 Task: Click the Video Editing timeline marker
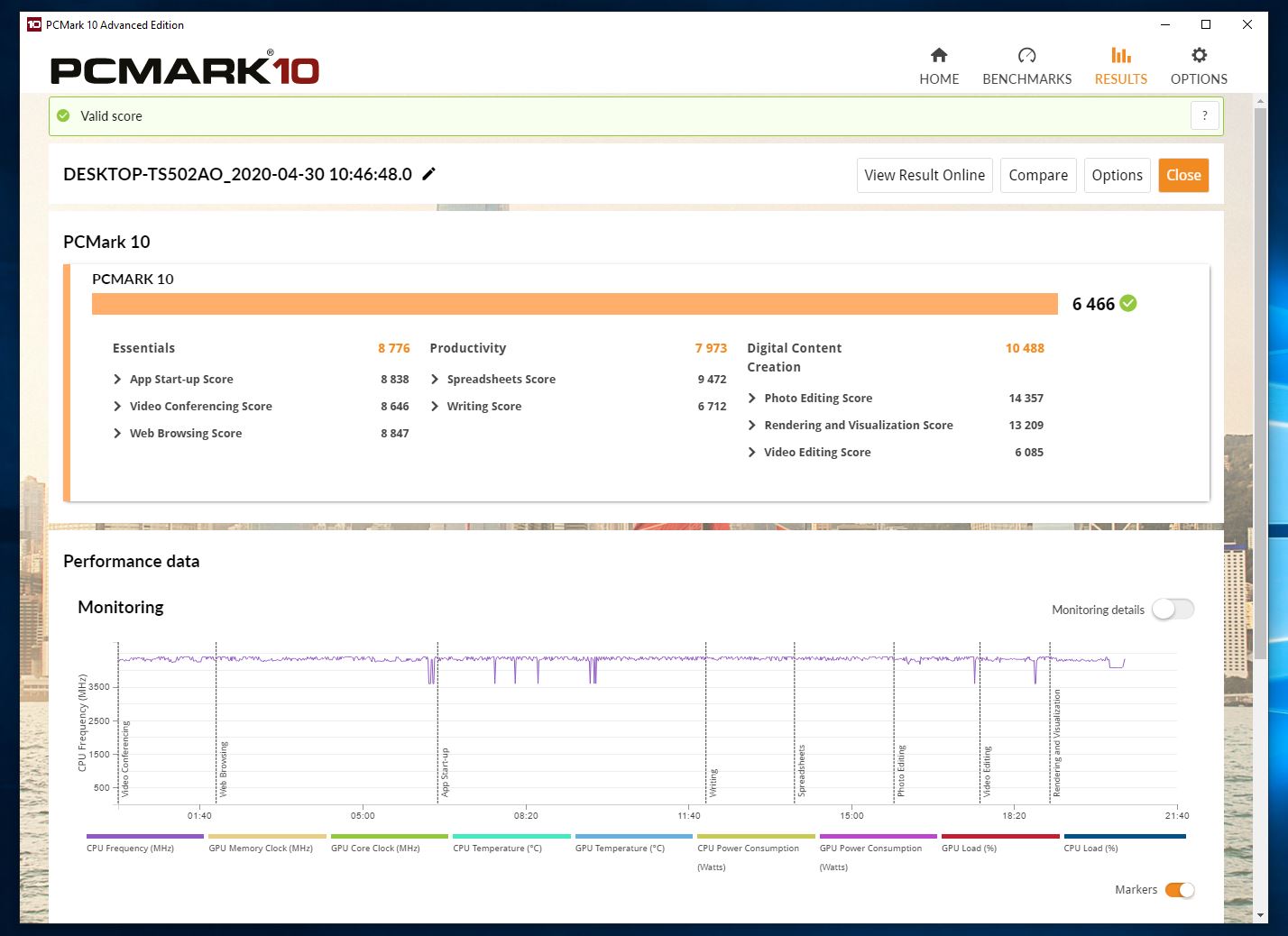[x=987, y=771]
